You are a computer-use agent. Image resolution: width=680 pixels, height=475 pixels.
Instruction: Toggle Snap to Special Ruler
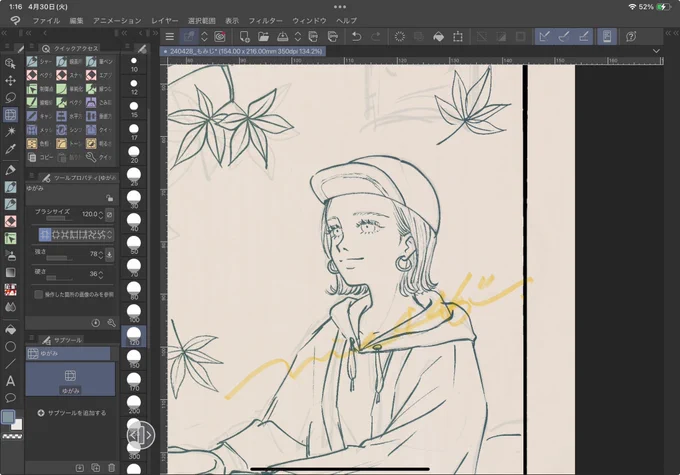[x=564, y=37]
